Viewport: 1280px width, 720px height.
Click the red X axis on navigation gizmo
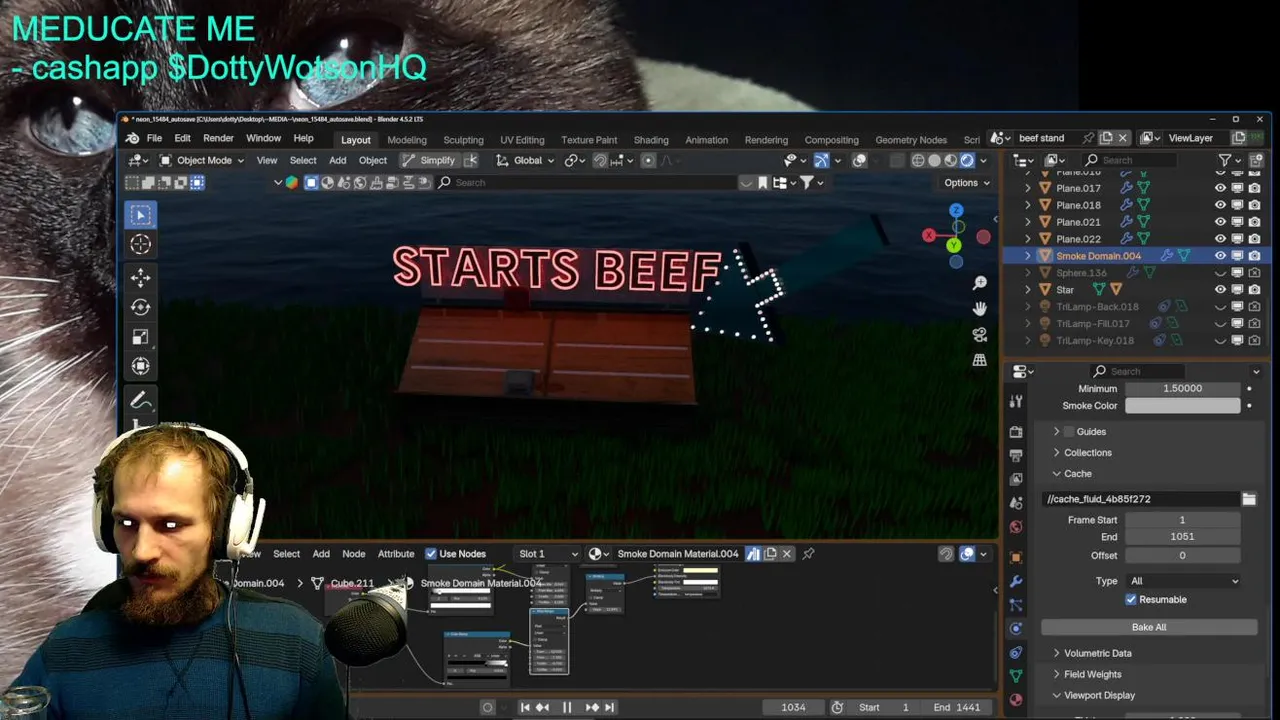click(929, 236)
